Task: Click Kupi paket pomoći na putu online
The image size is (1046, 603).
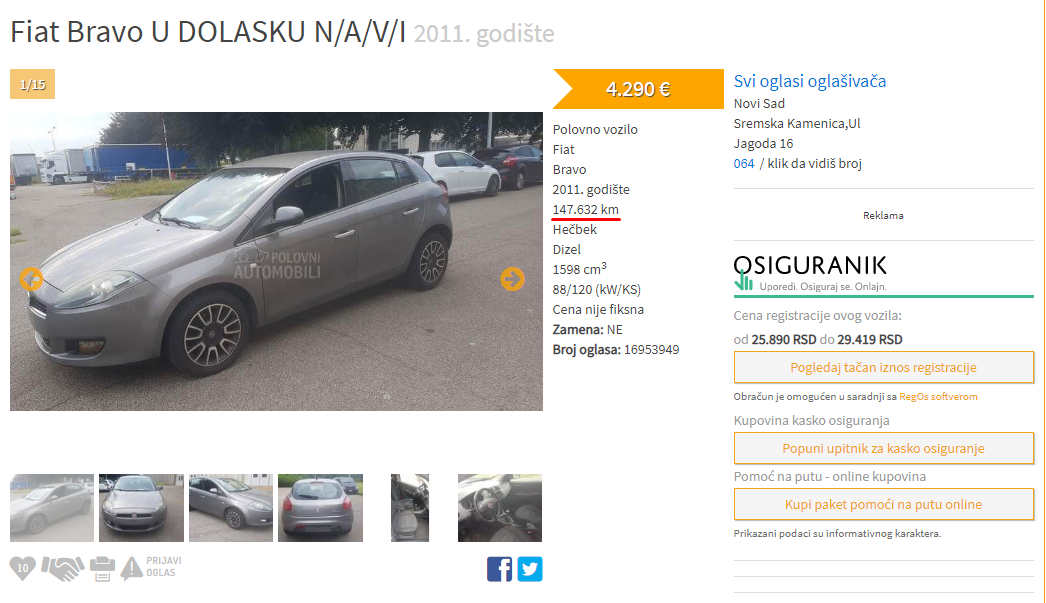Action: pos(883,504)
